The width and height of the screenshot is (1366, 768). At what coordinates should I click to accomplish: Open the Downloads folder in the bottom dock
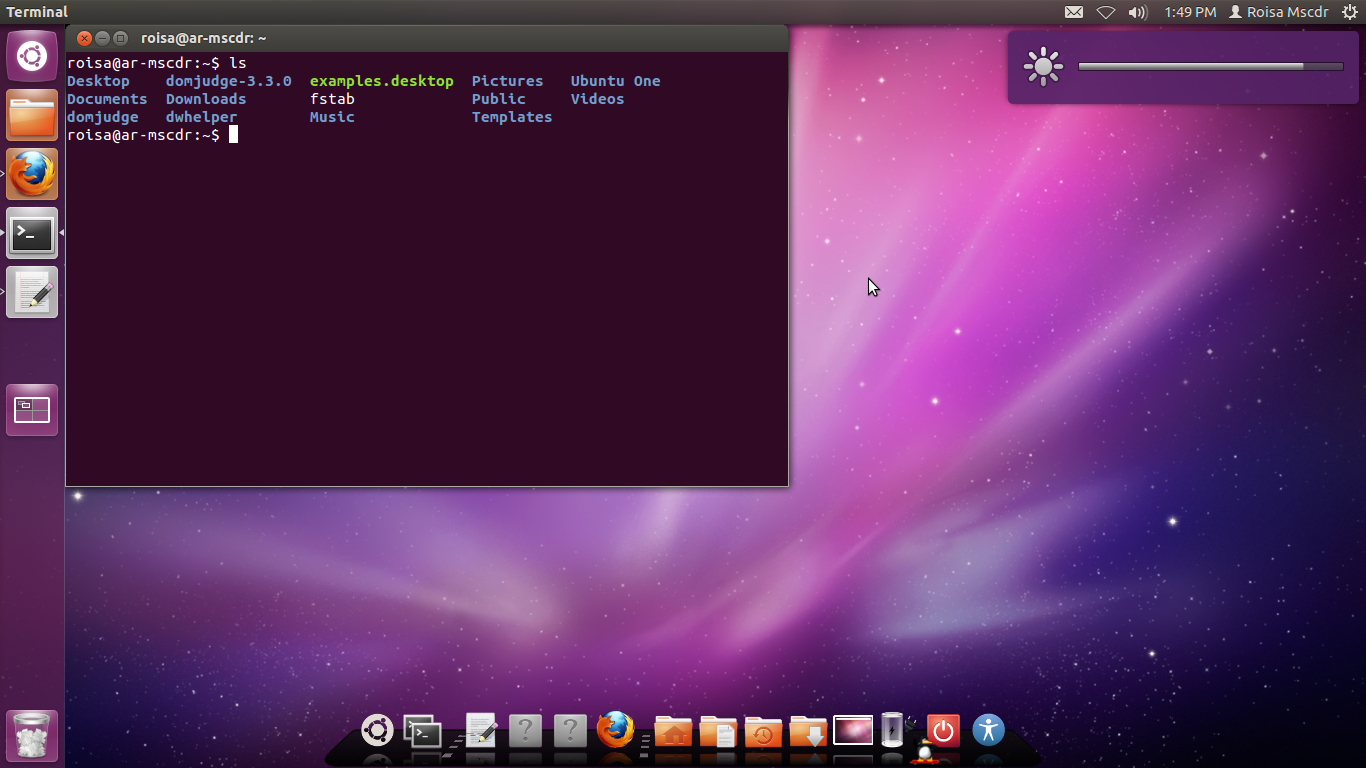point(807,732)
